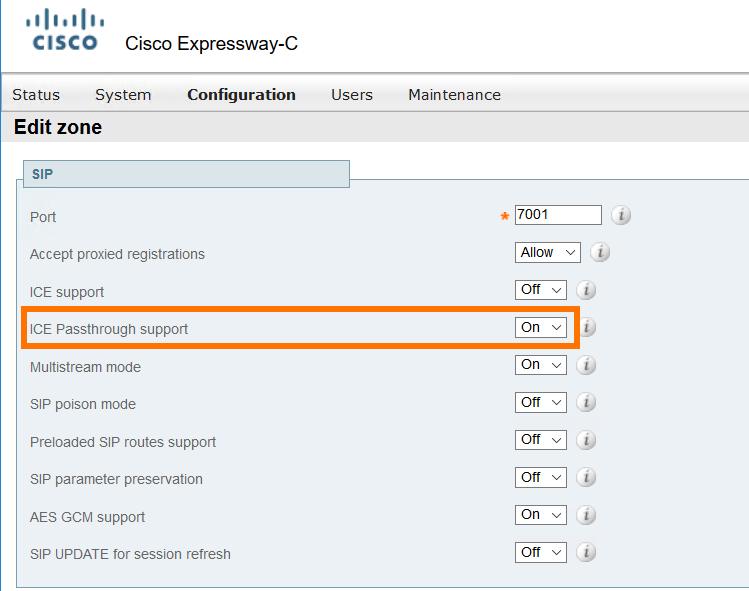The image size is (749, 591).
Task: Open the Configuration menu
Action: pos(241,95)
